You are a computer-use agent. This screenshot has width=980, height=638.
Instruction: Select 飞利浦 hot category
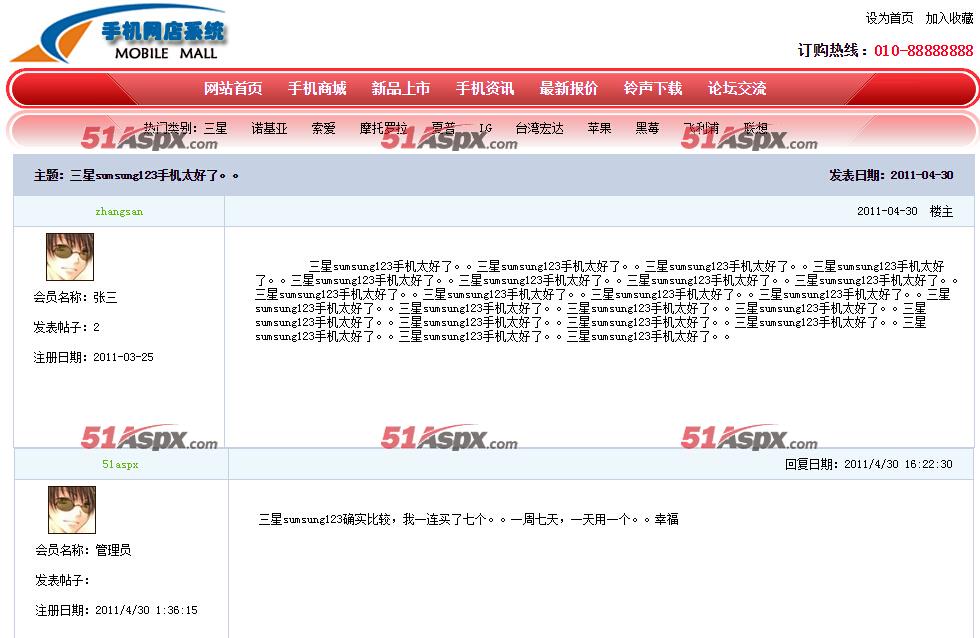701,128
